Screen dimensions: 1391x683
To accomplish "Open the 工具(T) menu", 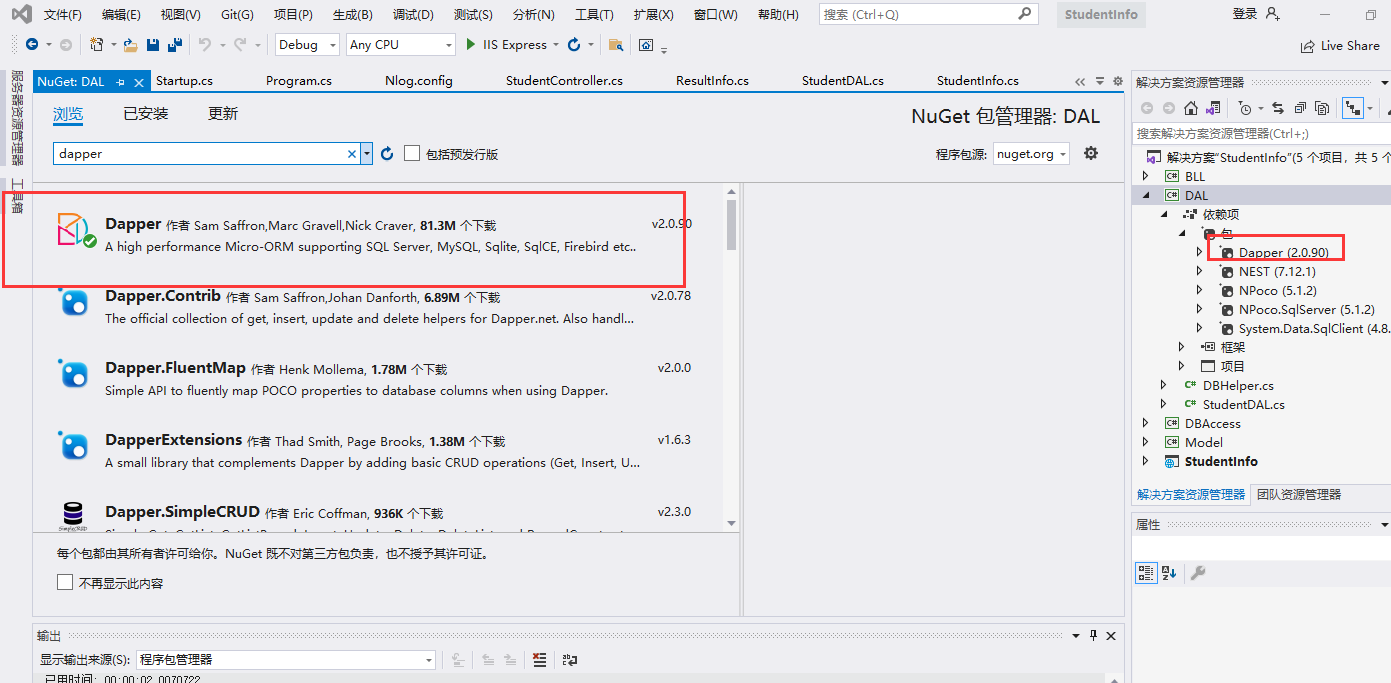I will tap(594, 14).
